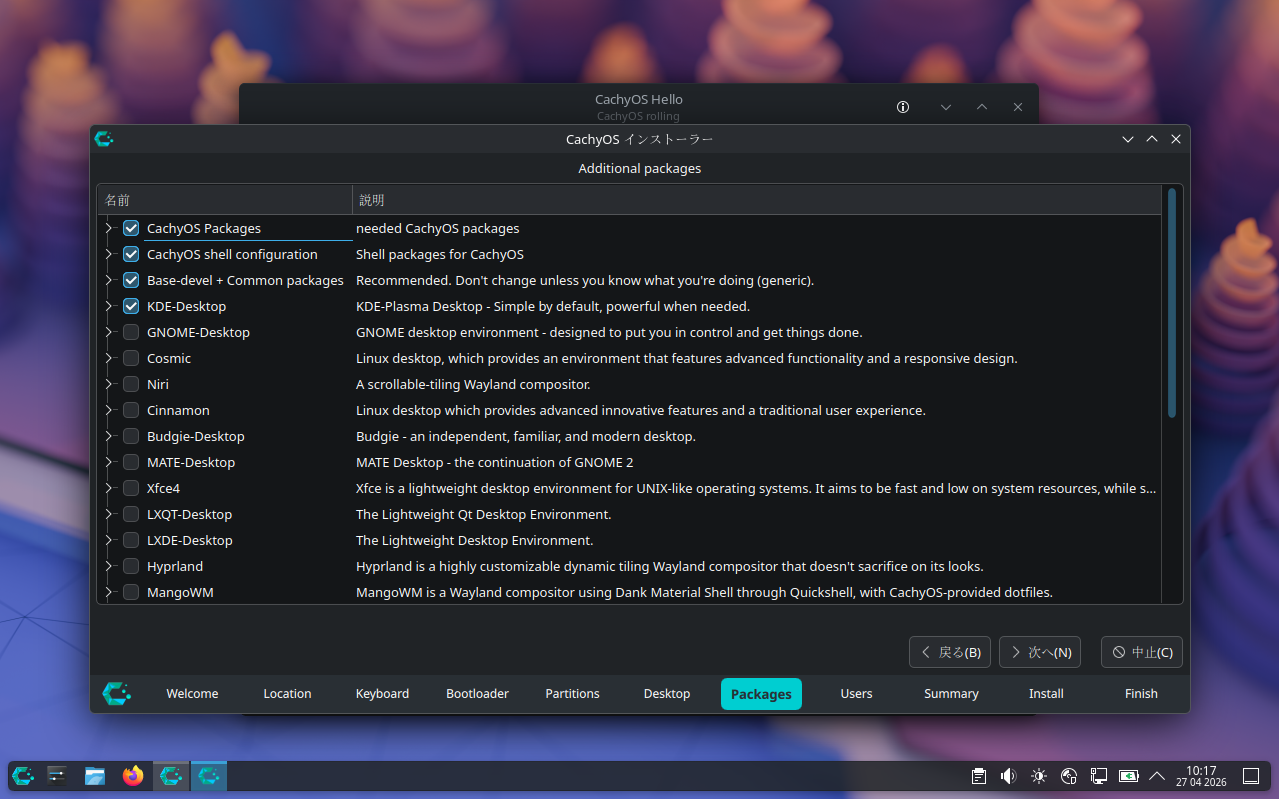Switch to the CachyOS Hello taskbar entry
1279x799 pixels.
[x=171, y=775]
